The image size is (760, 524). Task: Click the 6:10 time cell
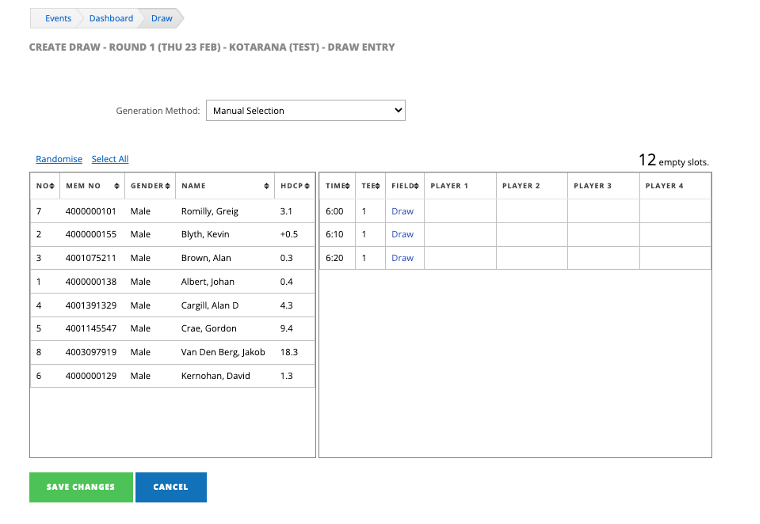[x=337, y=235]
